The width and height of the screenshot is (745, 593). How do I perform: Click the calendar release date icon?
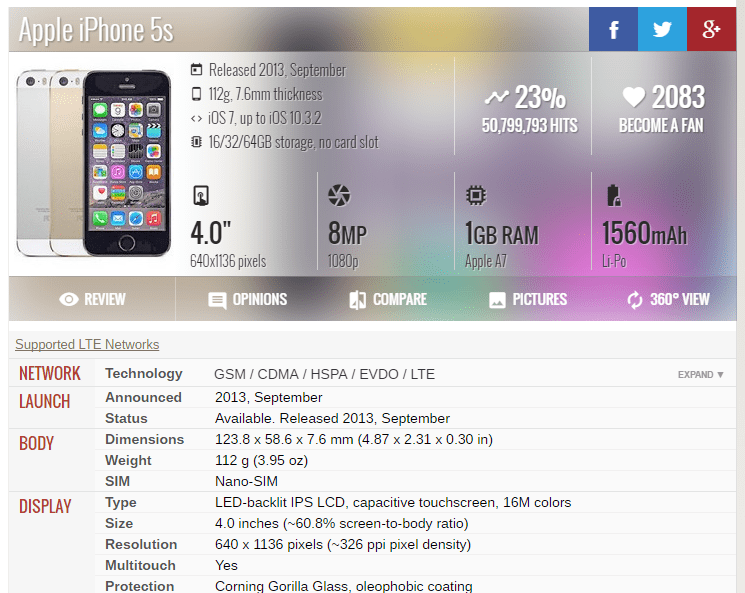pyautogui.click(x=196, y=69)
